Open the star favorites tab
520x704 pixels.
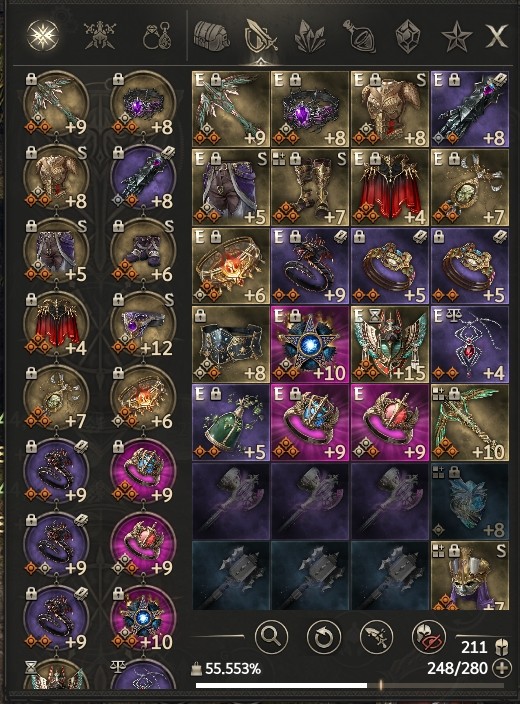pos(456,37)
